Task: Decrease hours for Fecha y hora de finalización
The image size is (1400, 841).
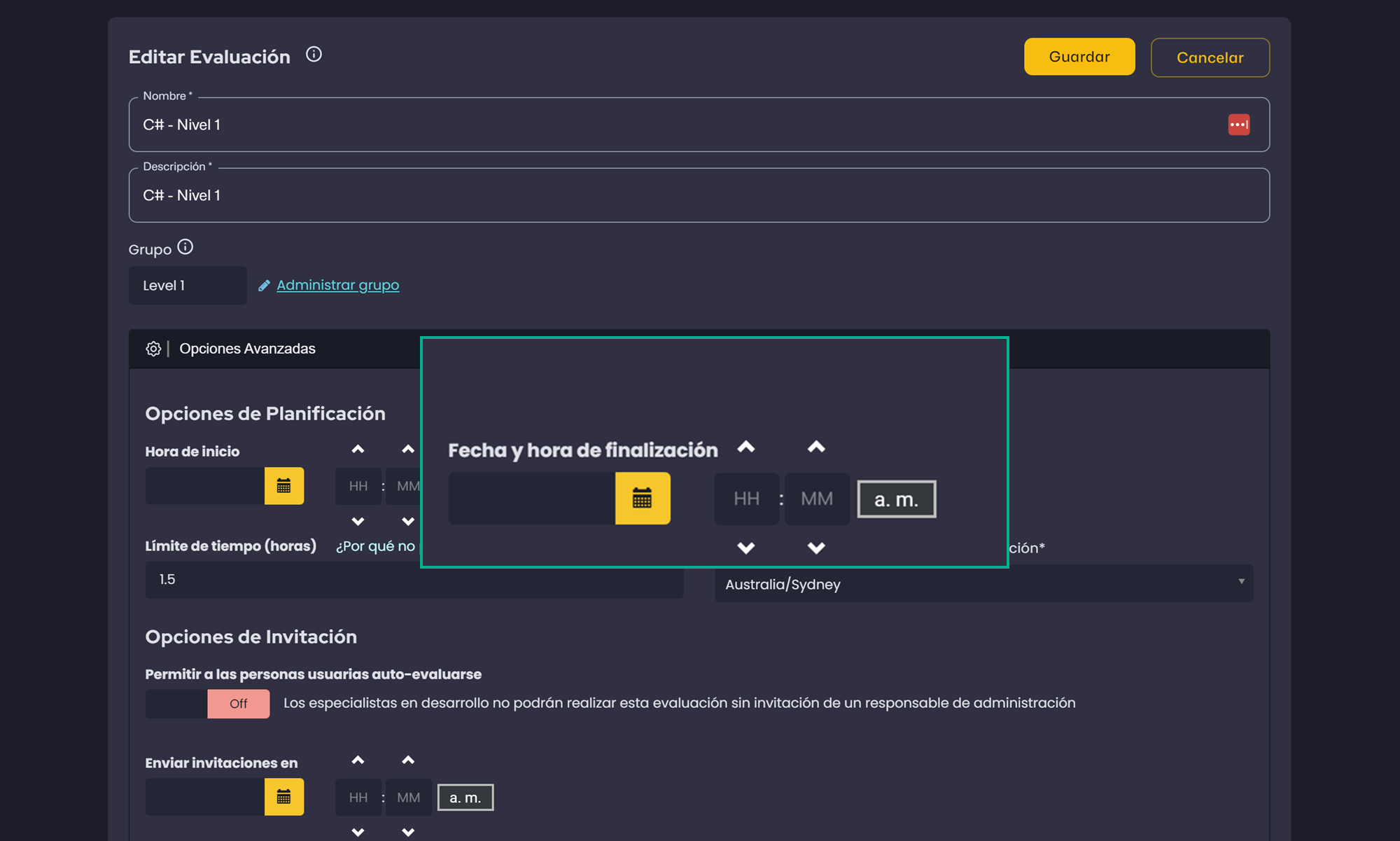Action: pyautogui.click(x=746, y=548)
